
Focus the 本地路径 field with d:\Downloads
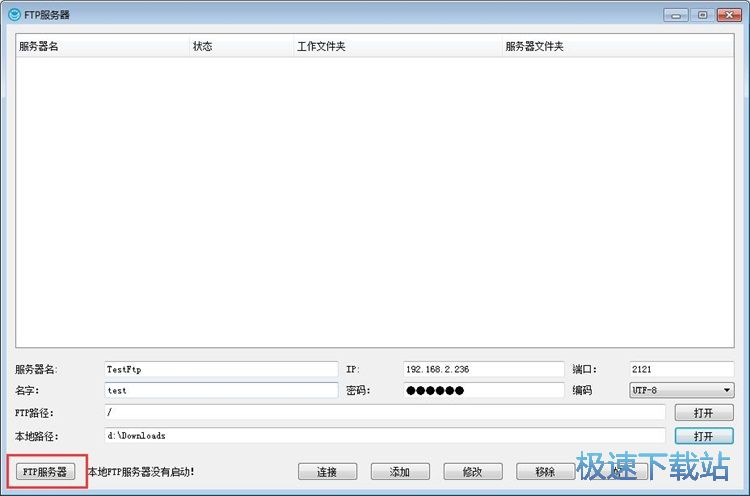coord(385,436)
